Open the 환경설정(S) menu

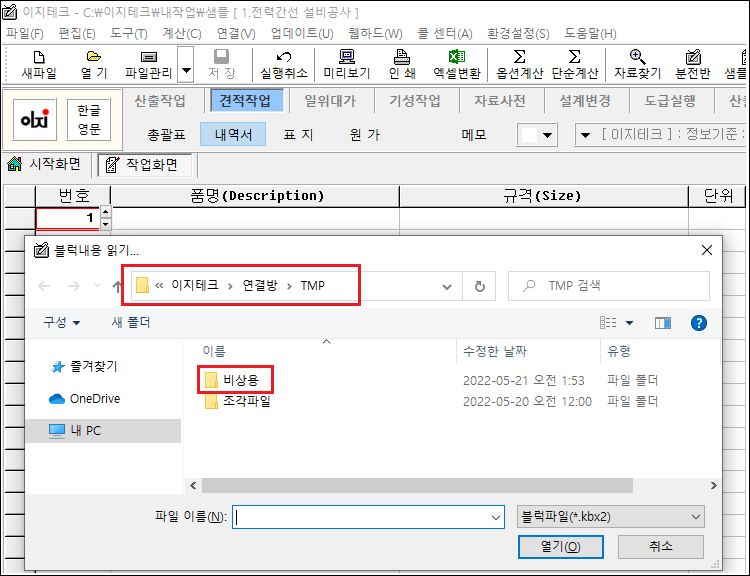click(518, 33)
